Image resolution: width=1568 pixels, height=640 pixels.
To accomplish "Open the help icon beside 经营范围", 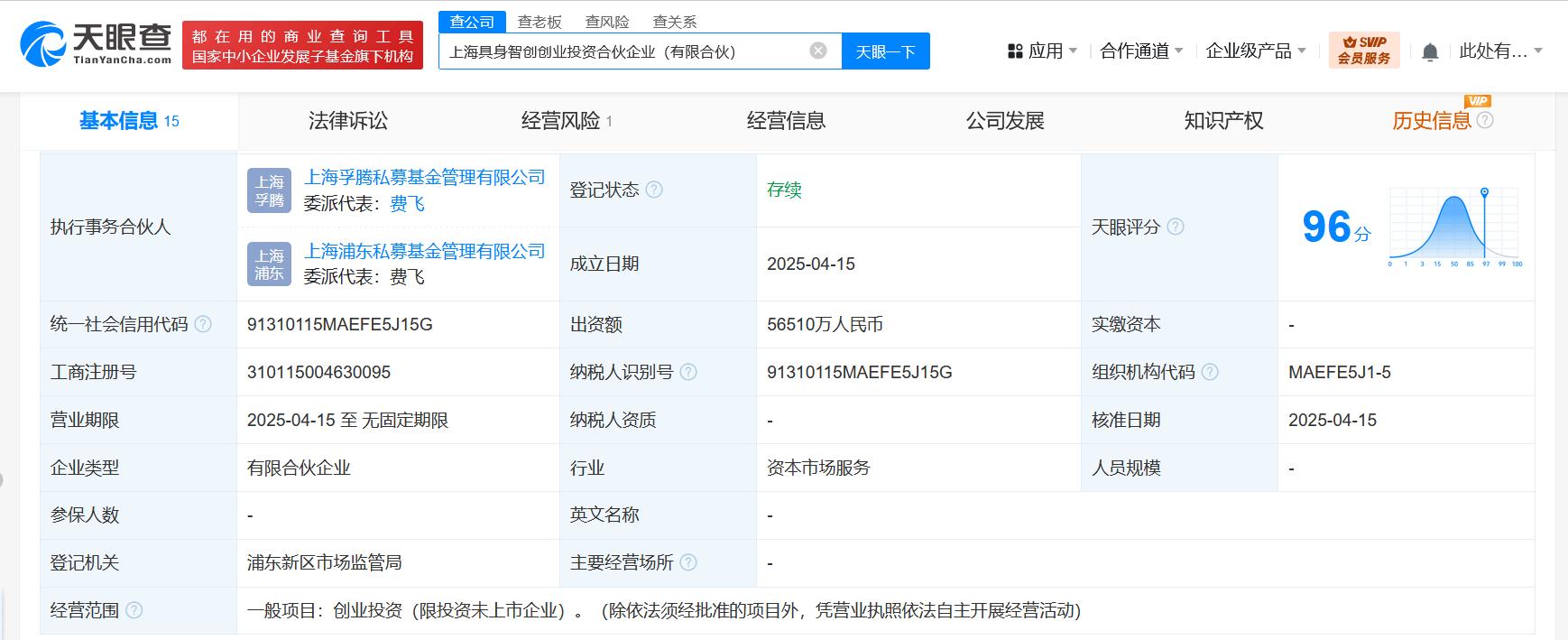I will (134, 610).
